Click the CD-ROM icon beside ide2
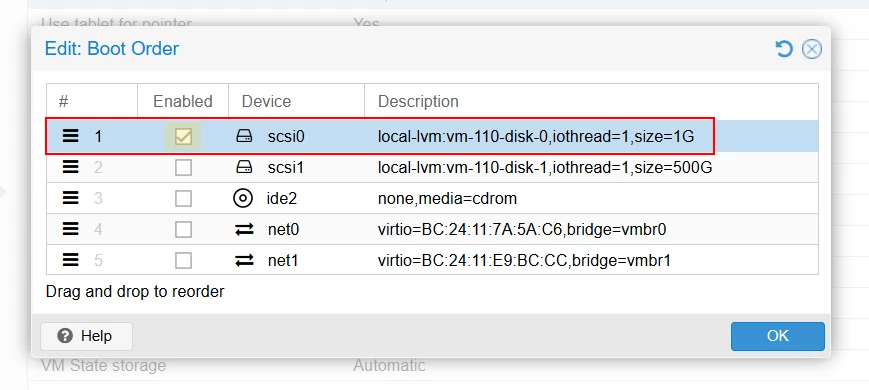This screenshot has width=869, height=390. pos(243,198)
